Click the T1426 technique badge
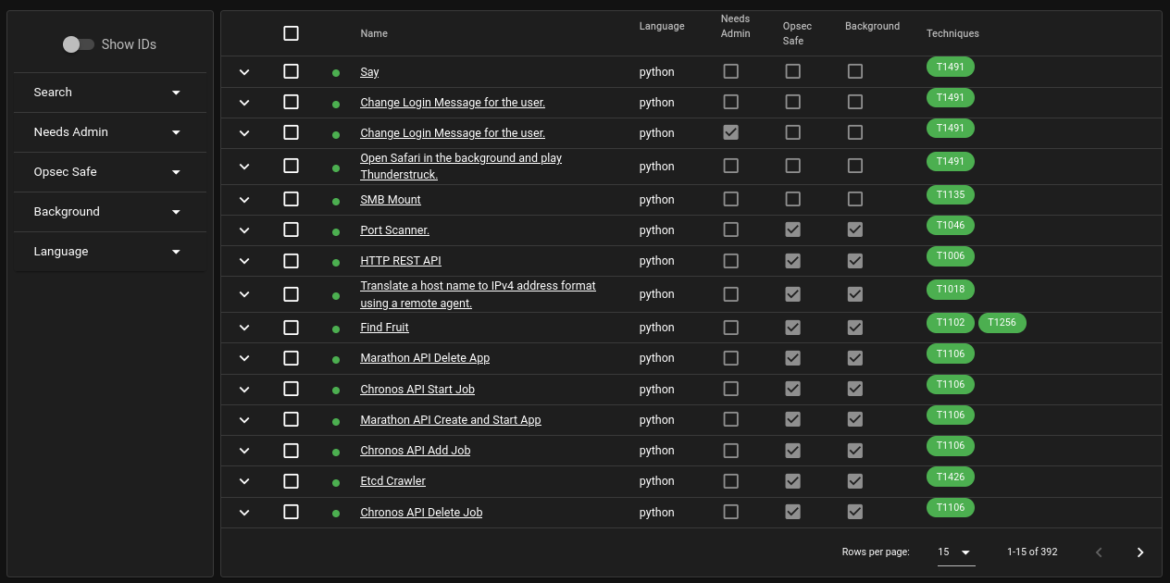This screenshot has width=1170, height=583. (950, 477)
